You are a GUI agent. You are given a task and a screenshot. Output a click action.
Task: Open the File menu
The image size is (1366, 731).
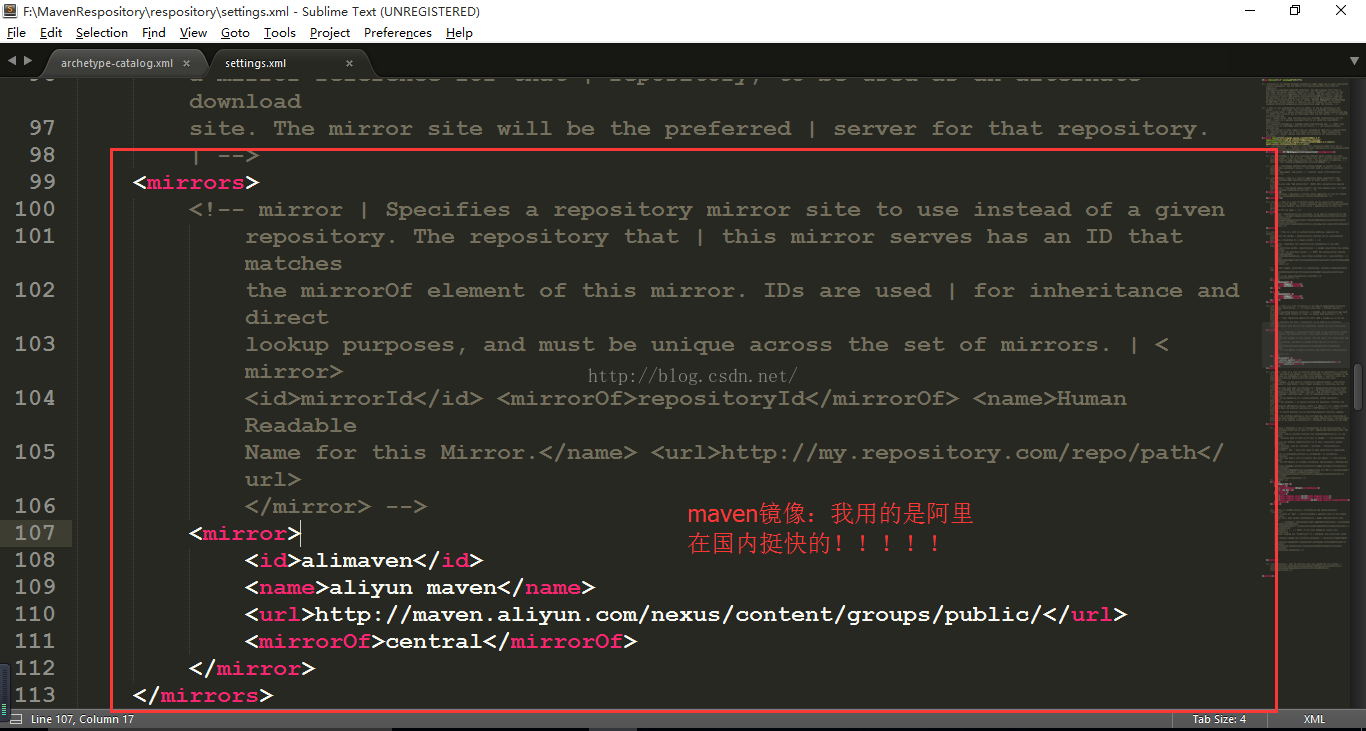click(16, 33)
